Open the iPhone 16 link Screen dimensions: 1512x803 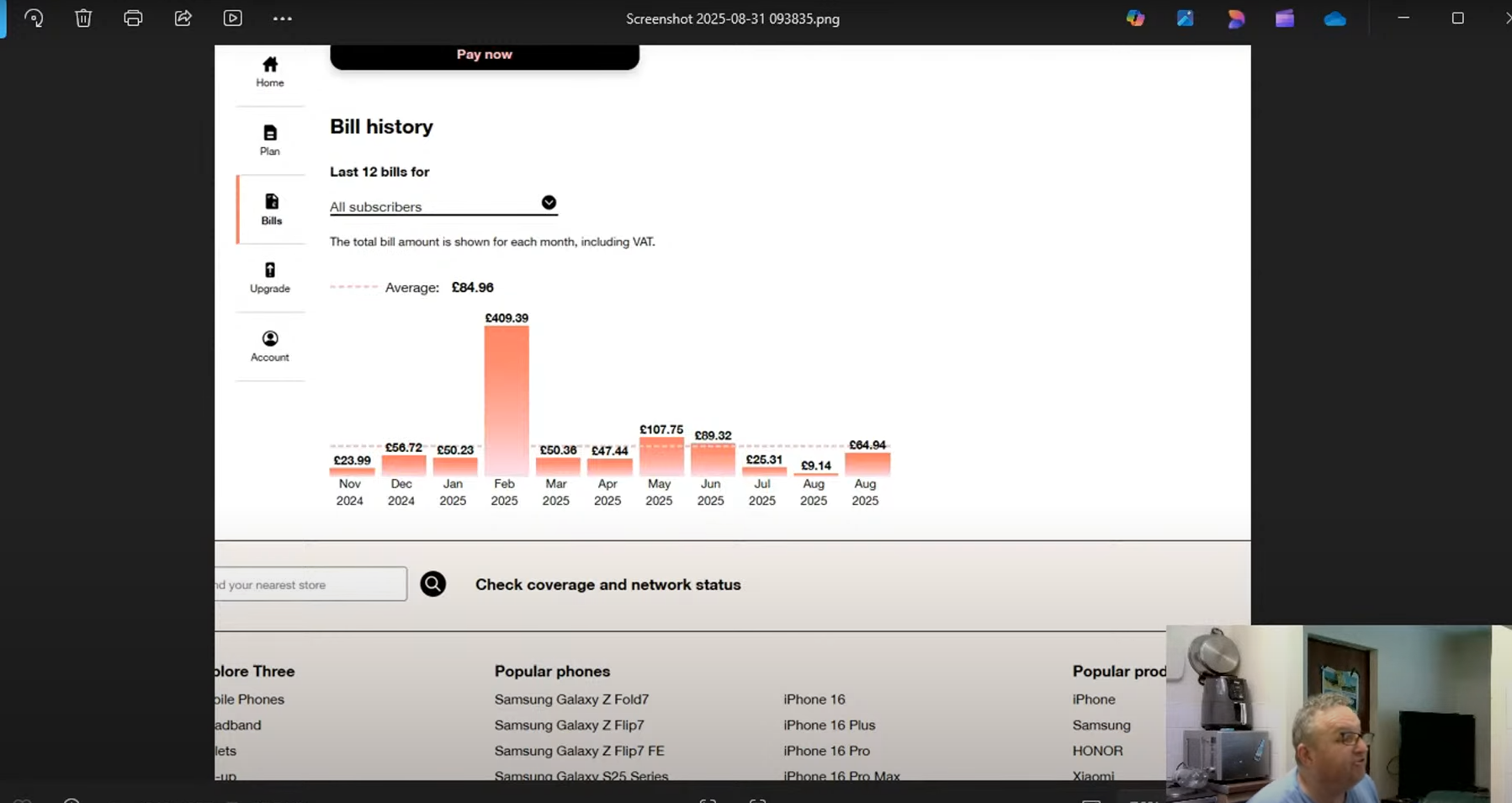coord(814,699)
